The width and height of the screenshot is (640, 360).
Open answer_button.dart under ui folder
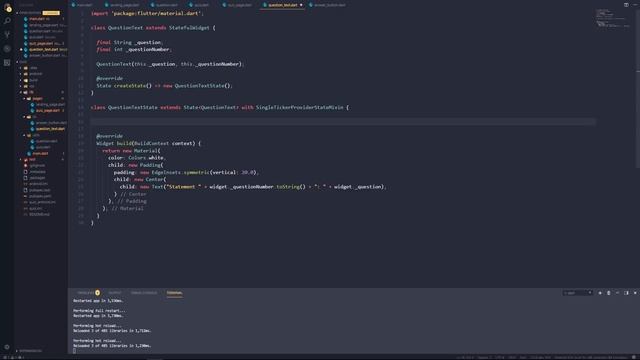(x=51, y=123)
